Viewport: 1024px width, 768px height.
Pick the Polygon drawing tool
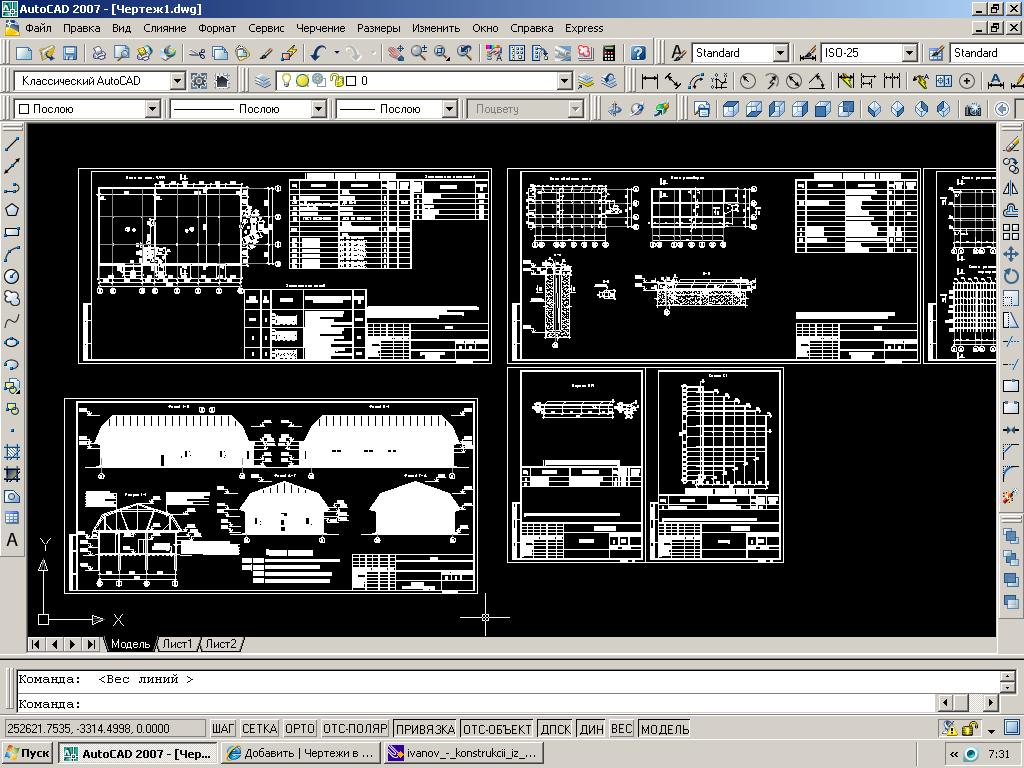coord(12,210)
